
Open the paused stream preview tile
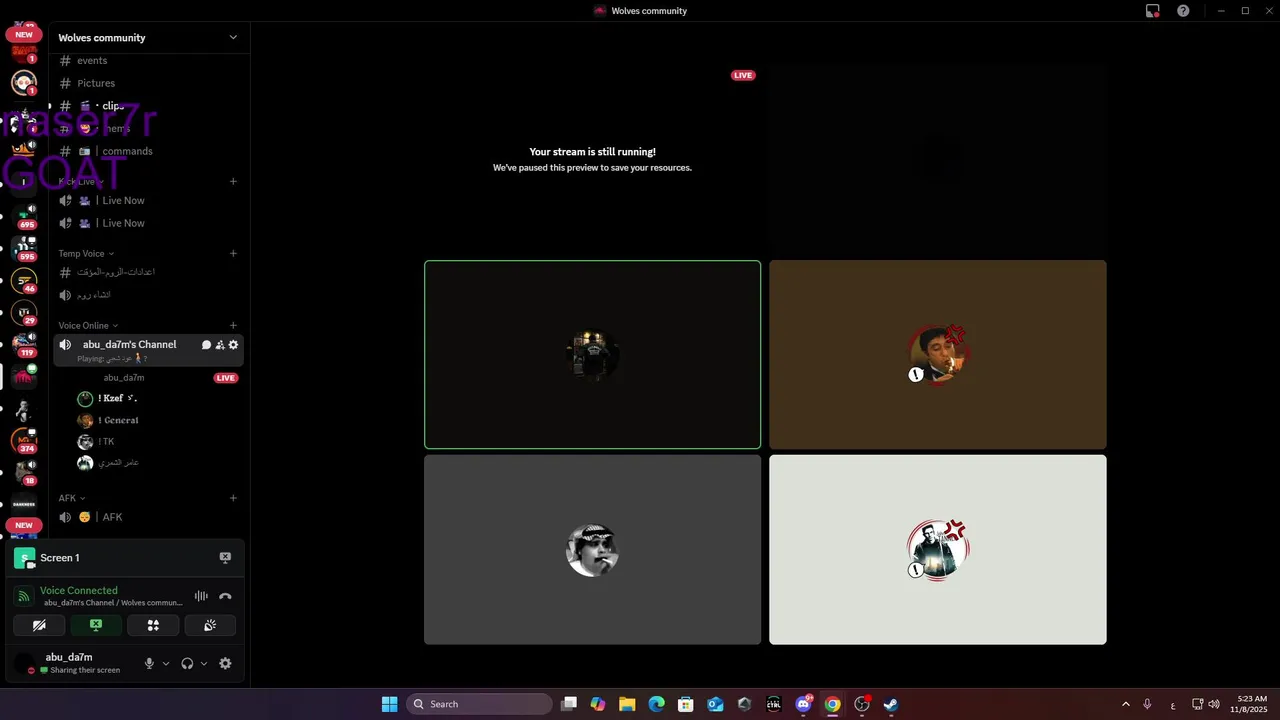[x=592, y=160]
